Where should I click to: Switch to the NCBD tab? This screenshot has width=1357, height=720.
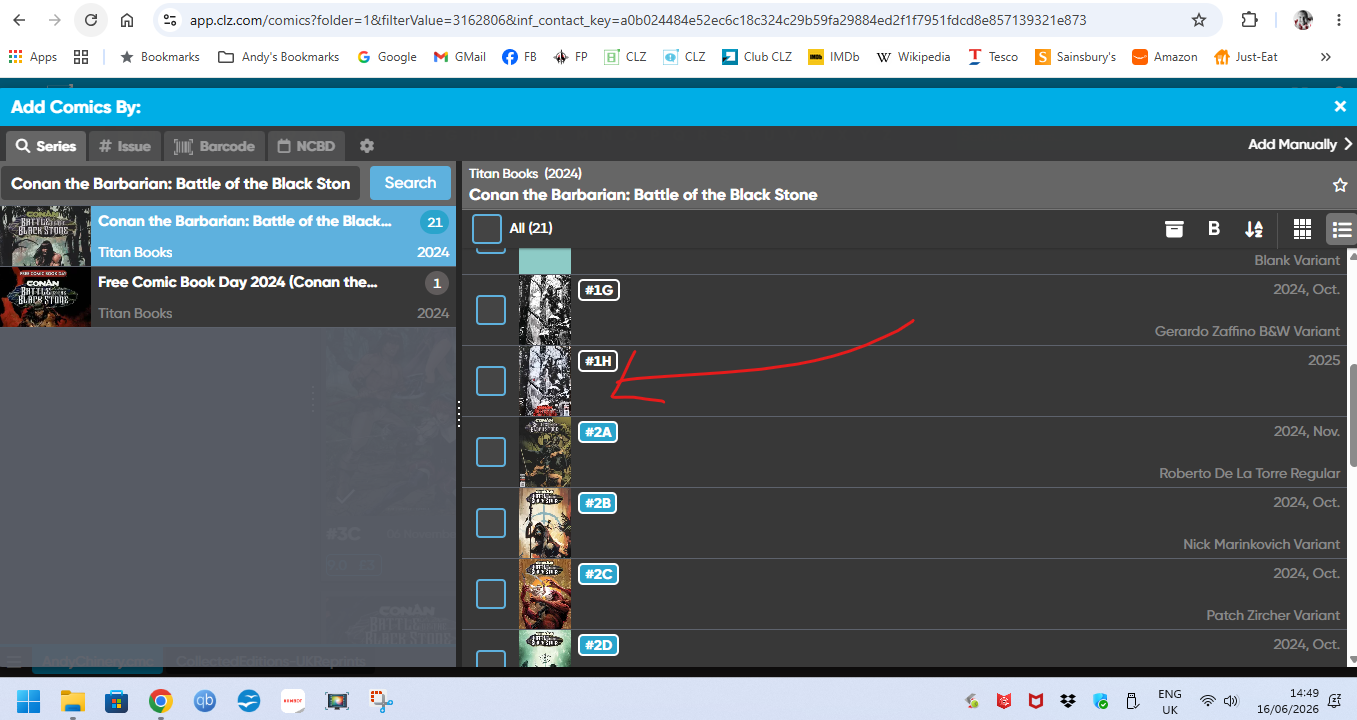(x=307, y=146)
